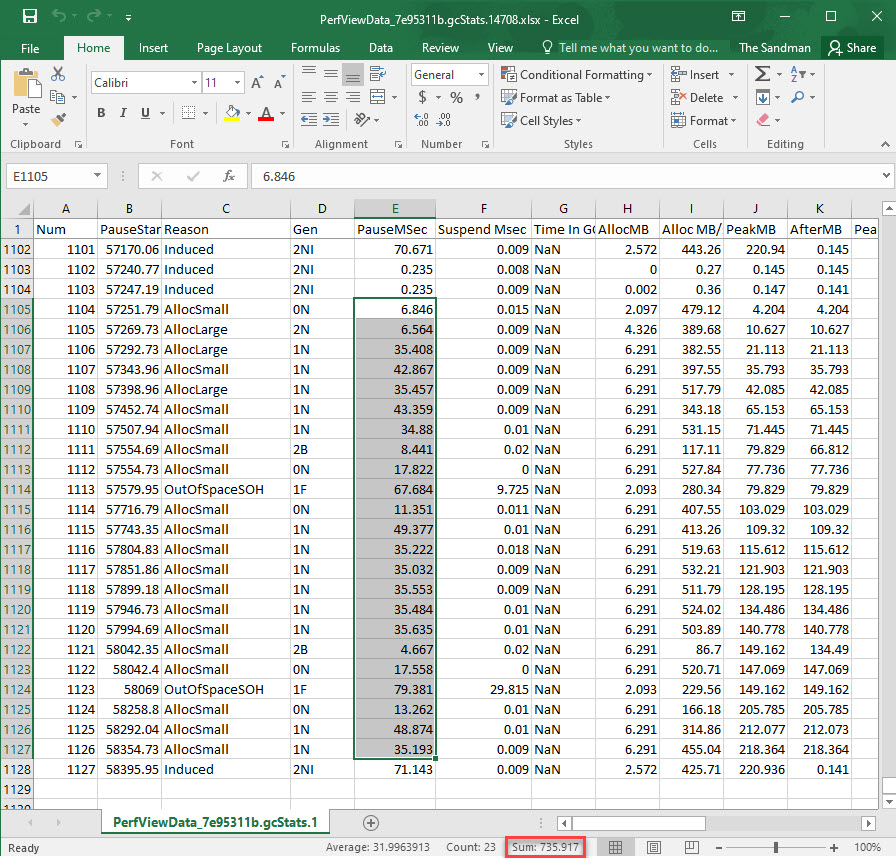Image resolution: width=896 pixels, height=858 pixels.
Task: Open the Formulas ribbon tab
Action: pyautogui.click(x=315, y=48)
